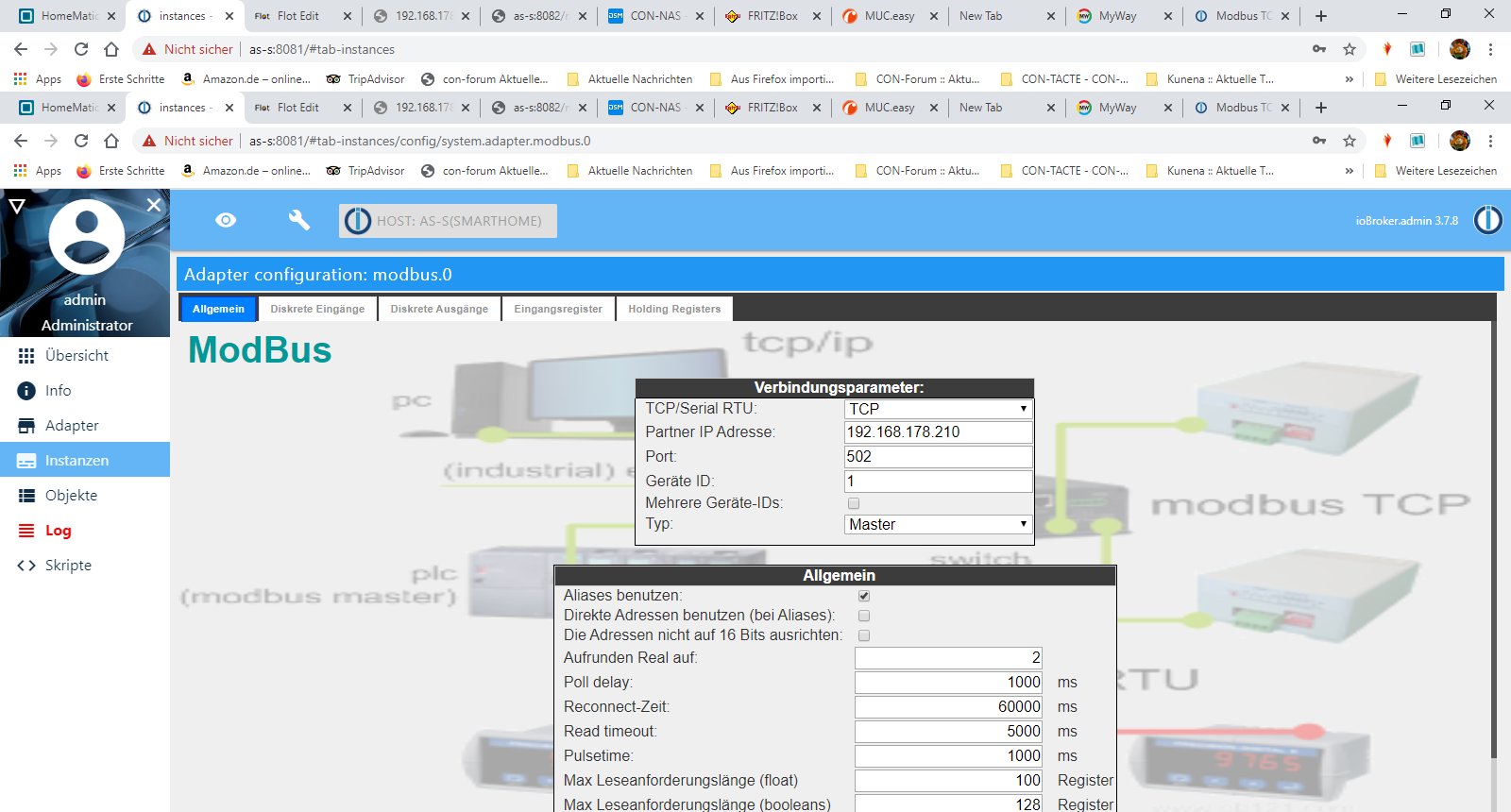The height and width of the screenshot is (812, 1511).
Task: Click the sidebar triangle menu icon
Action: coord(17,205)
